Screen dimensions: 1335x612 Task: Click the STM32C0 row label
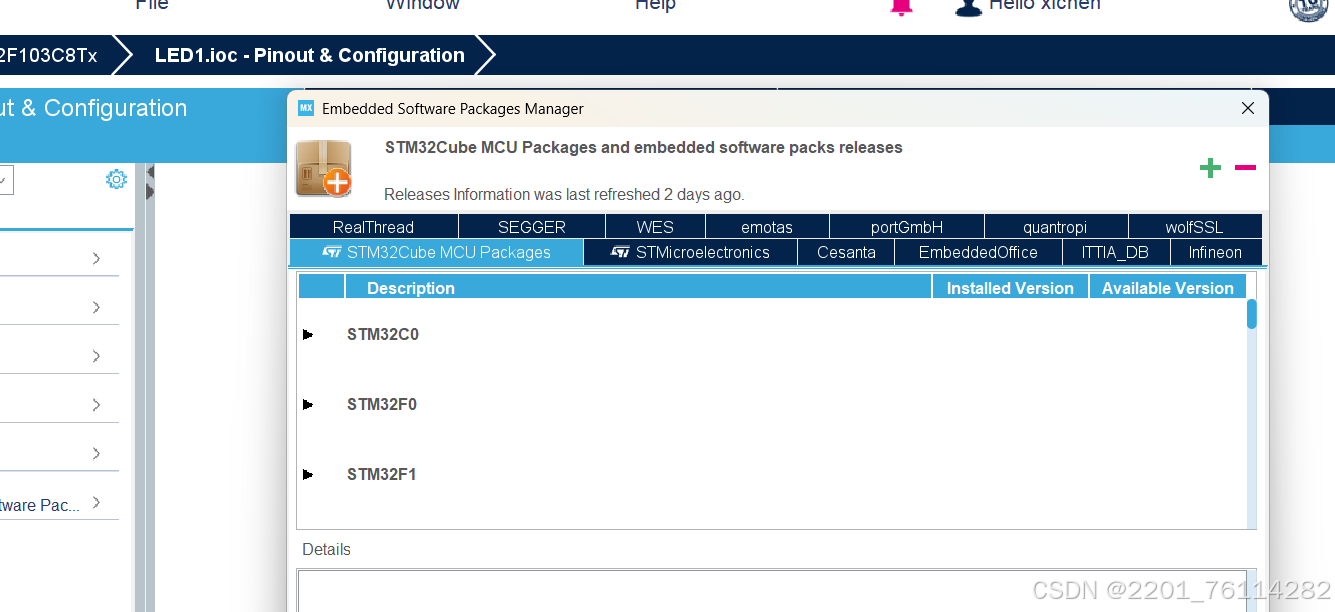tap(383, 335)
